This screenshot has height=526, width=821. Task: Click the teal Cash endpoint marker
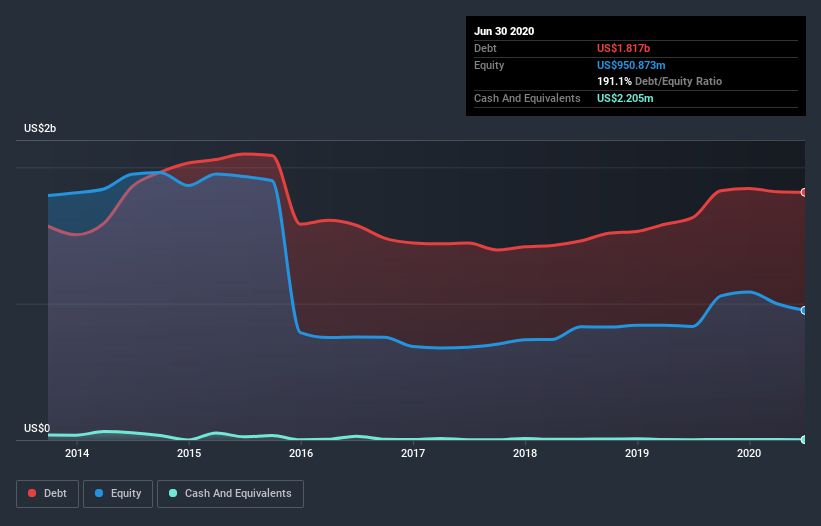tap(804, 440)
